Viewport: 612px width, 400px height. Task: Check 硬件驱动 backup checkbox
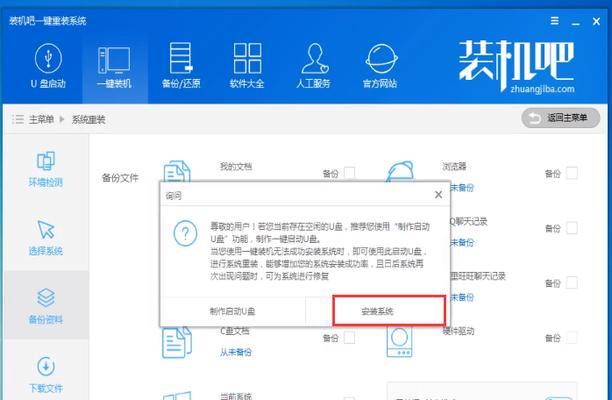point(572,337)
